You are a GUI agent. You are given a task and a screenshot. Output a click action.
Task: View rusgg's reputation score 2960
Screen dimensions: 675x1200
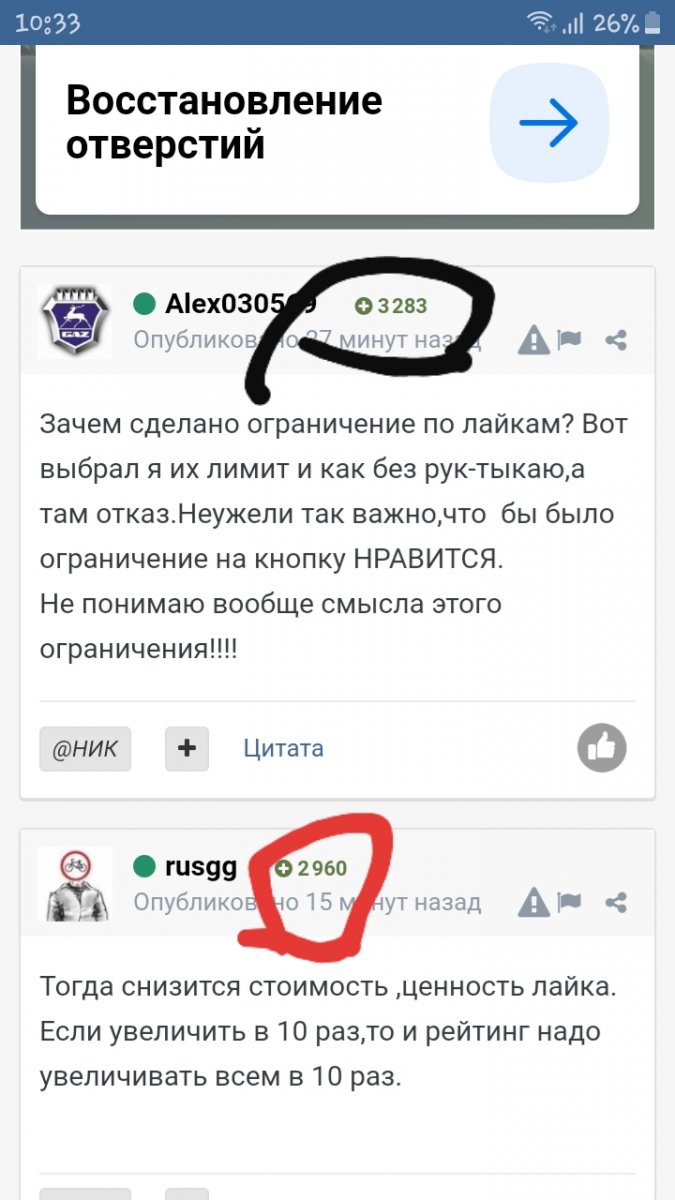pos(311,868)
